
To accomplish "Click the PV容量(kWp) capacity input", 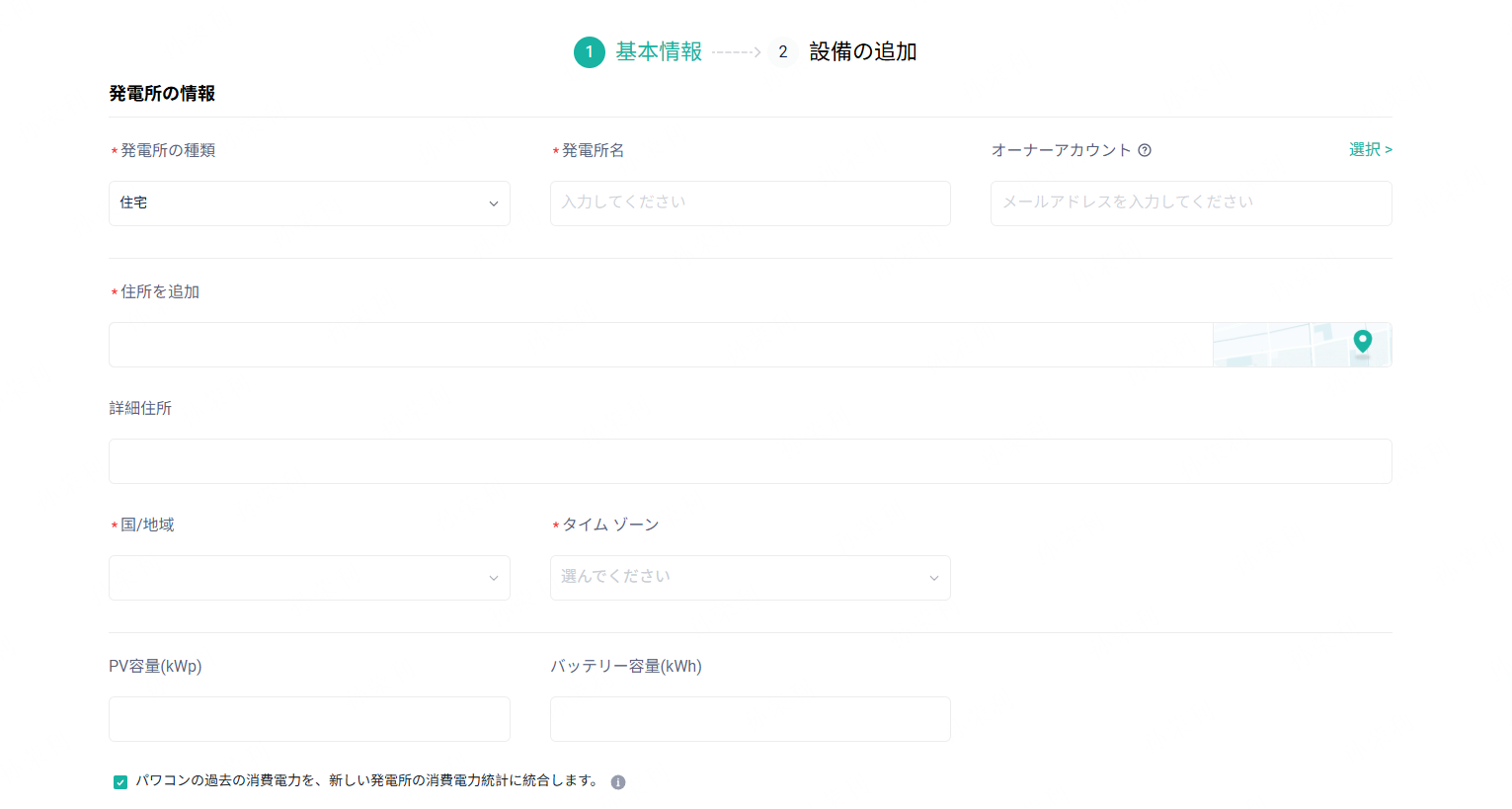I will click(309, 719).
